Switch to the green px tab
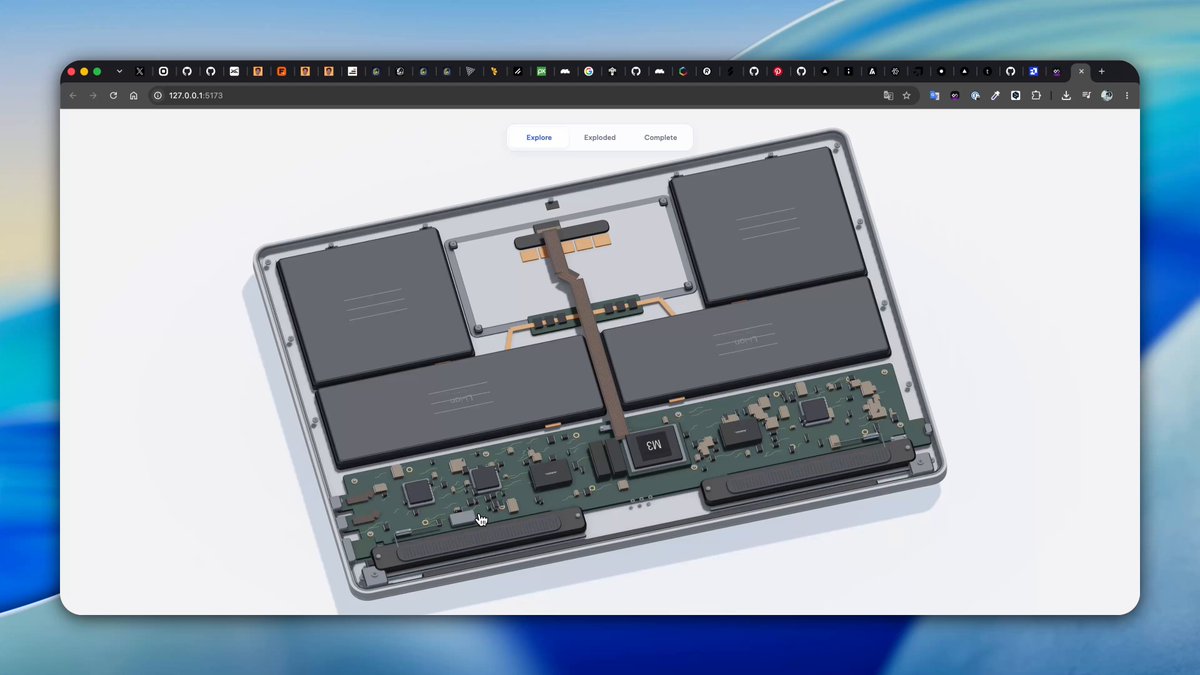Image resolution: width=1200 pixels, height=675 pixels. [x=541, y=71]
